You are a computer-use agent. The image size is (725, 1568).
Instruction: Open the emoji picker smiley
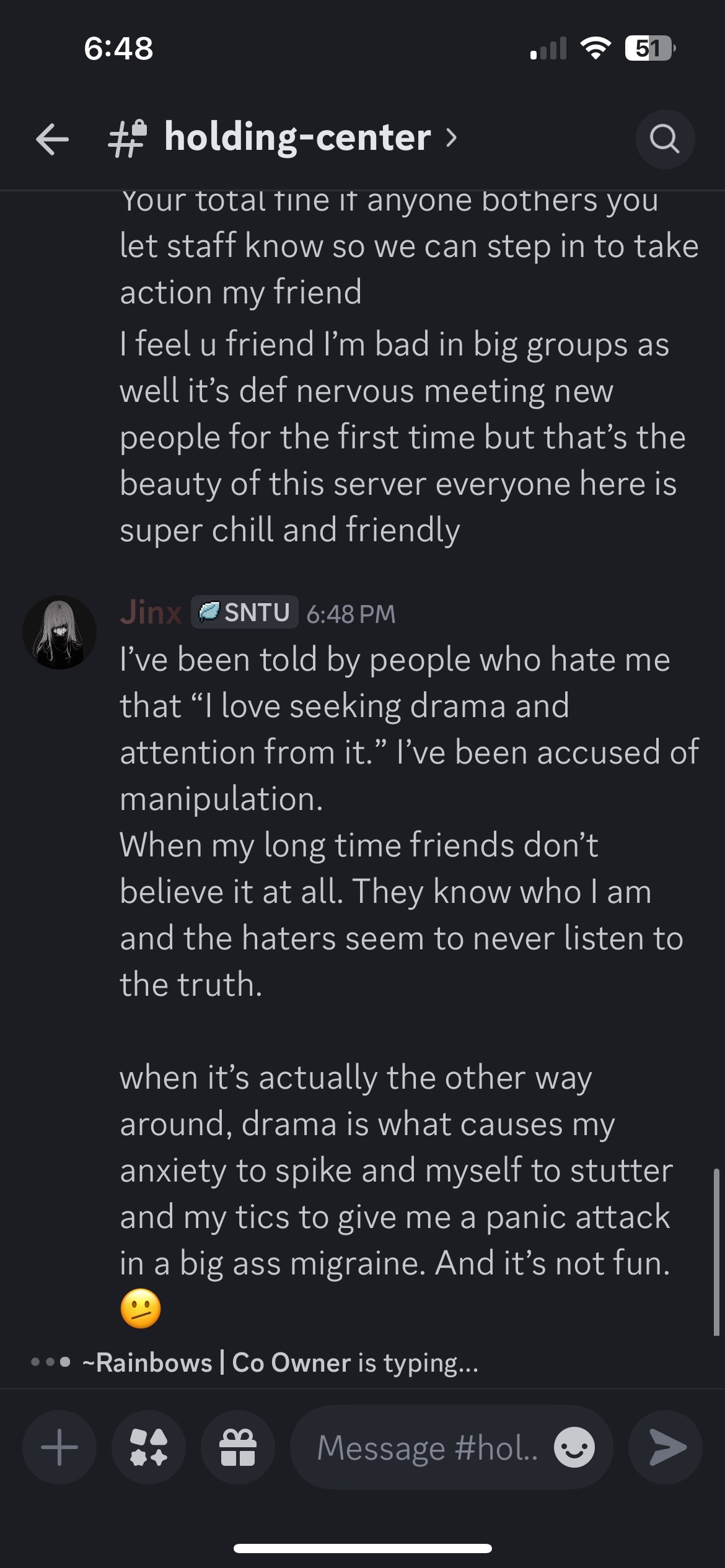(574, 1447)
